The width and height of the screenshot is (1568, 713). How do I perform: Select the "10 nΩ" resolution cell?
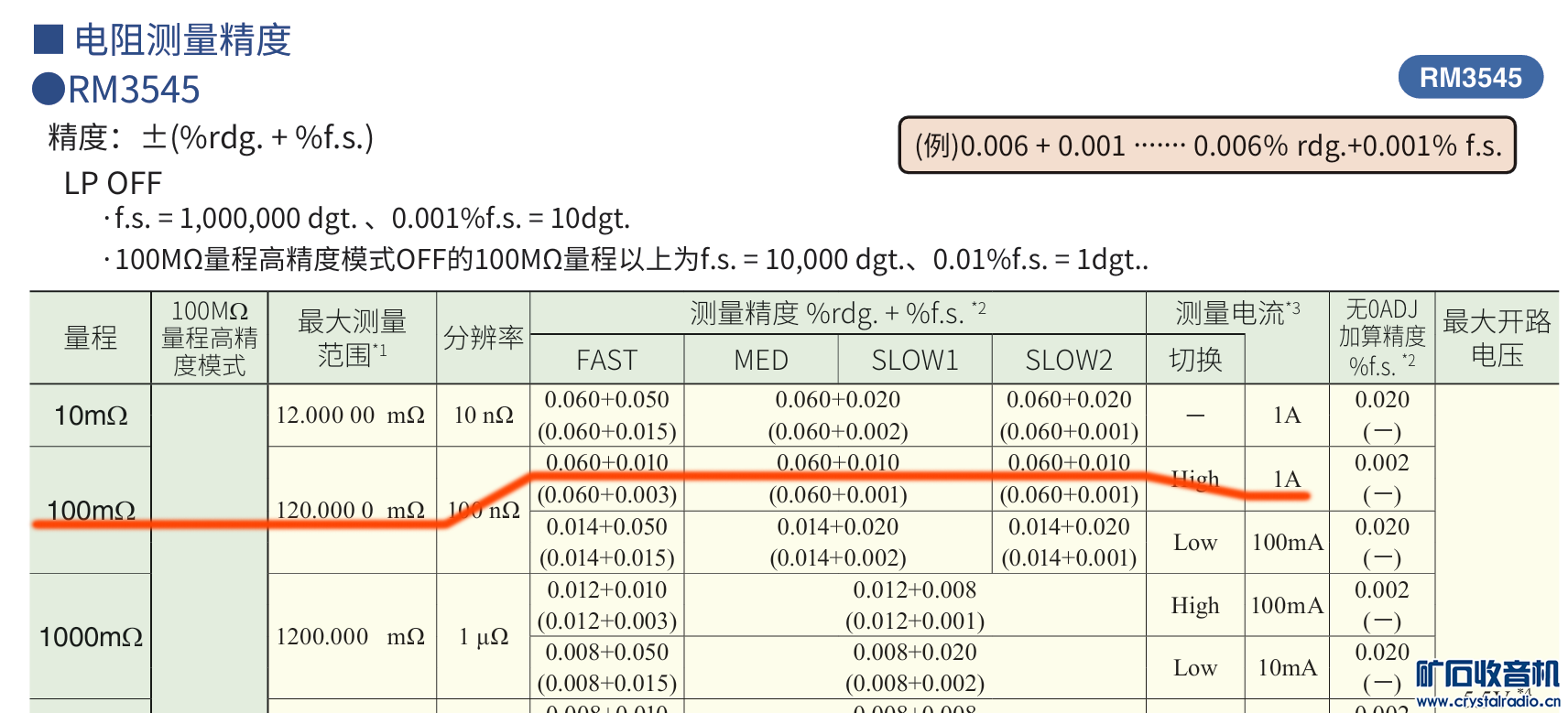(x=484, y=416)
